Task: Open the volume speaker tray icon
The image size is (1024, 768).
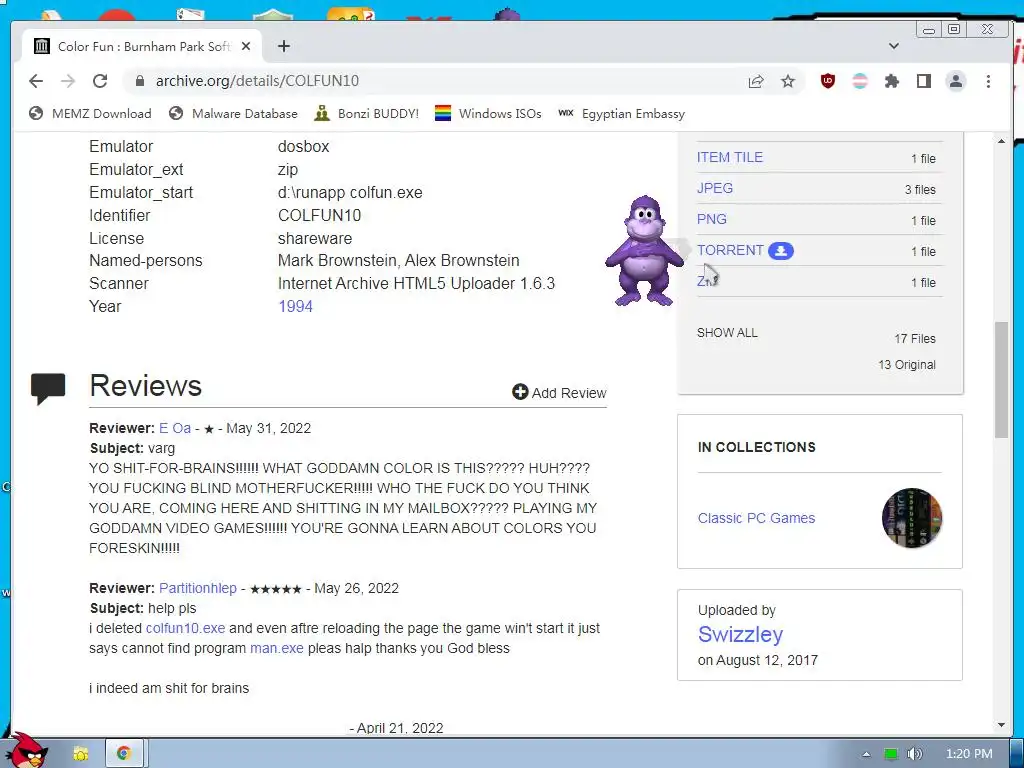Action: coord(915,754)
